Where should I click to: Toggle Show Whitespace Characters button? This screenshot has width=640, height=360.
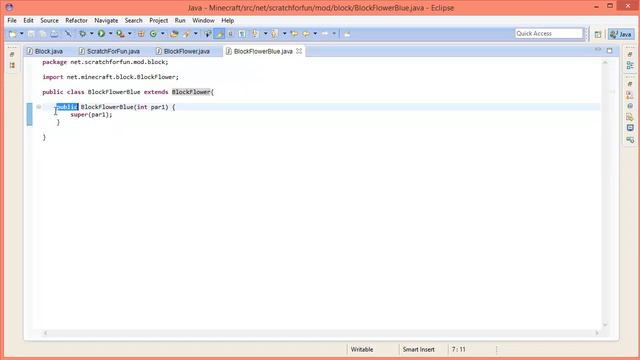click(242, 34)
